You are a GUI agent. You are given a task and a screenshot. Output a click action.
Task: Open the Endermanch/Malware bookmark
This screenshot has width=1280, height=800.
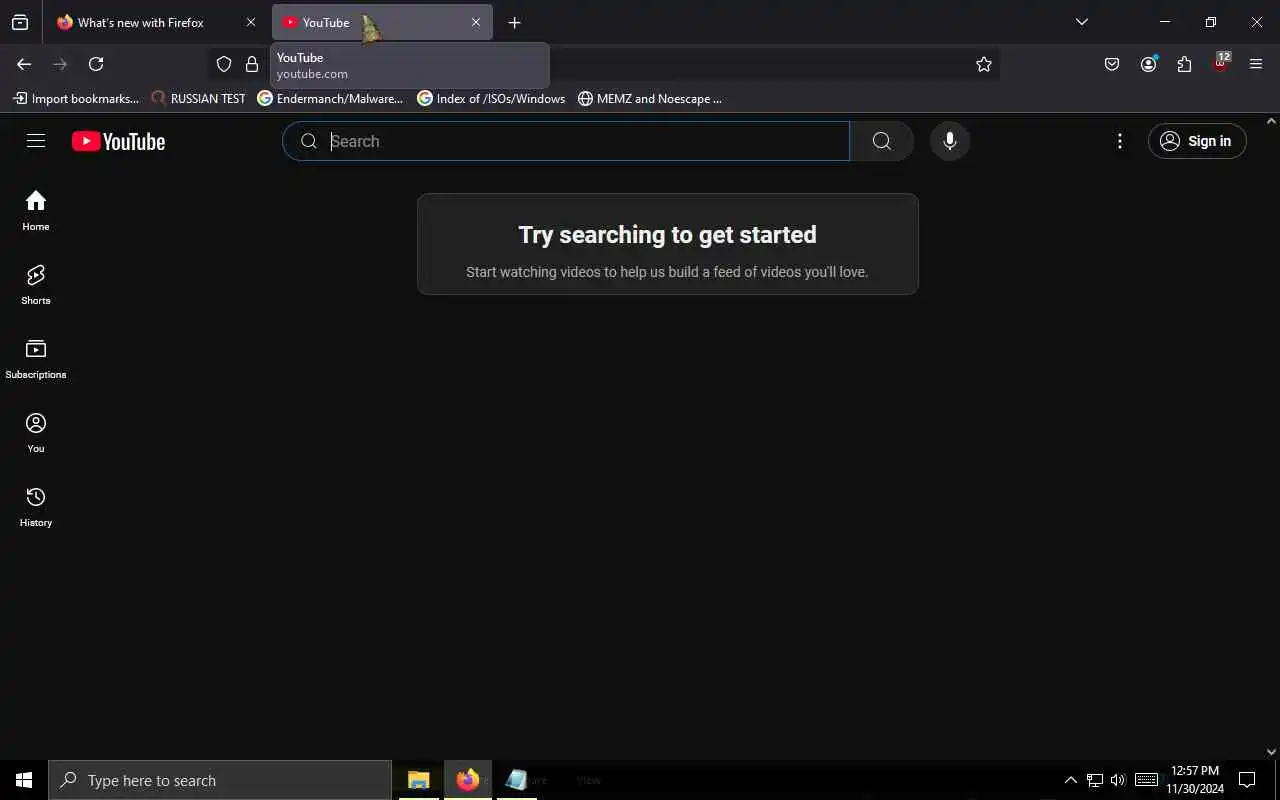coord(331,98)
